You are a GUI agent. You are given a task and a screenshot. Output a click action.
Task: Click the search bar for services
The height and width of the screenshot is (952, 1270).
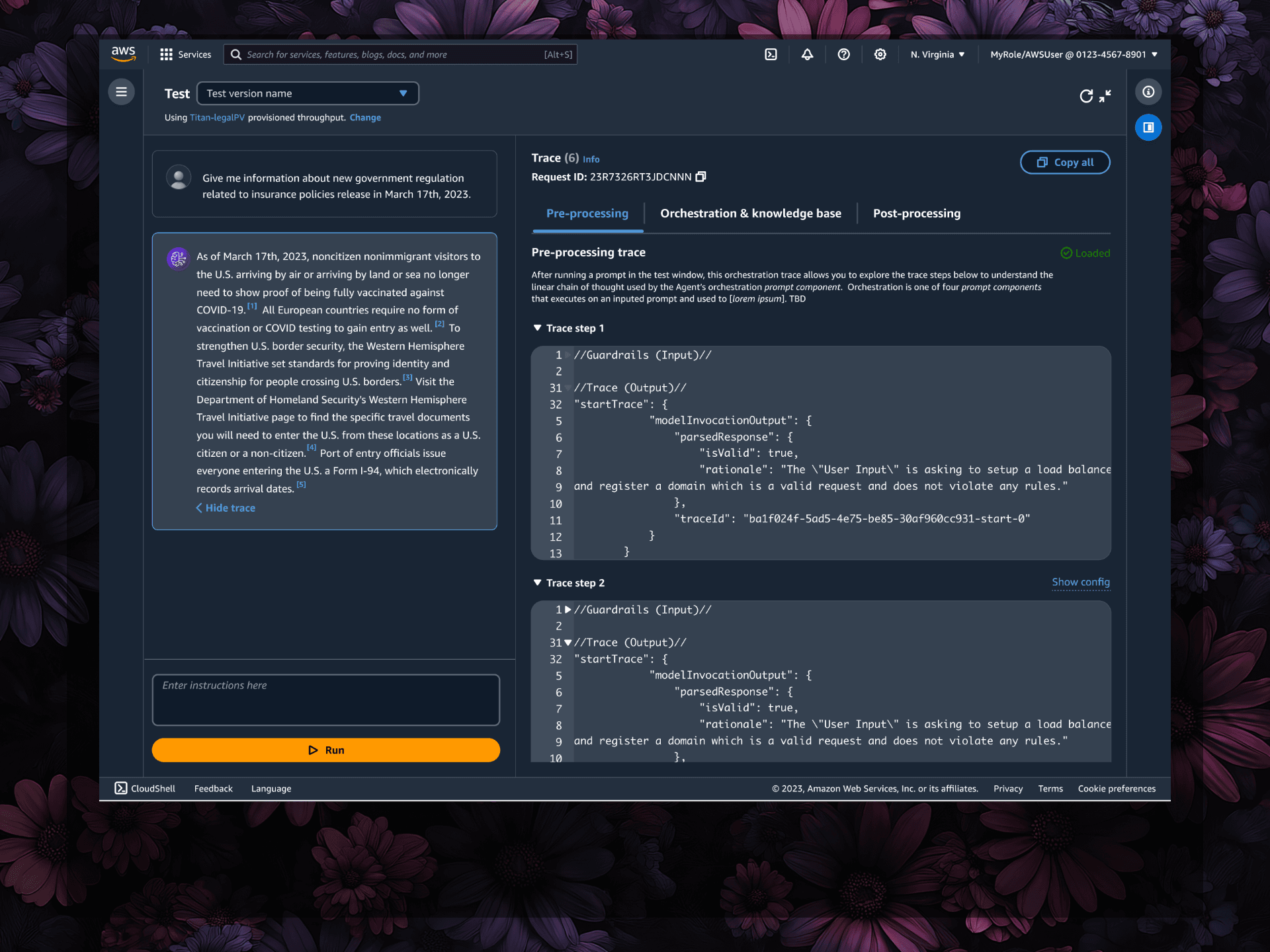(400, 54)
